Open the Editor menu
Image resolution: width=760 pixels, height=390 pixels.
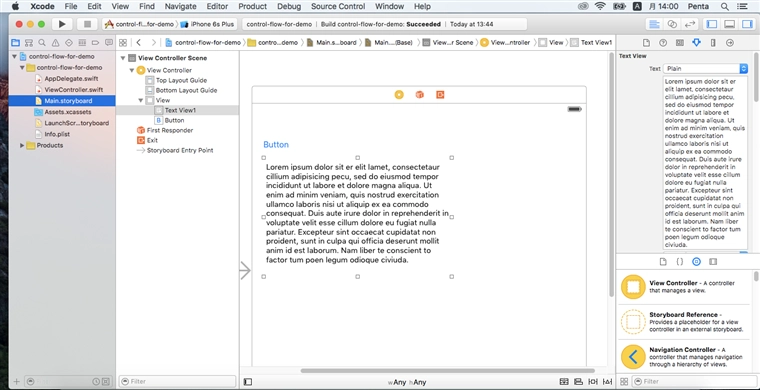point(217,6)
